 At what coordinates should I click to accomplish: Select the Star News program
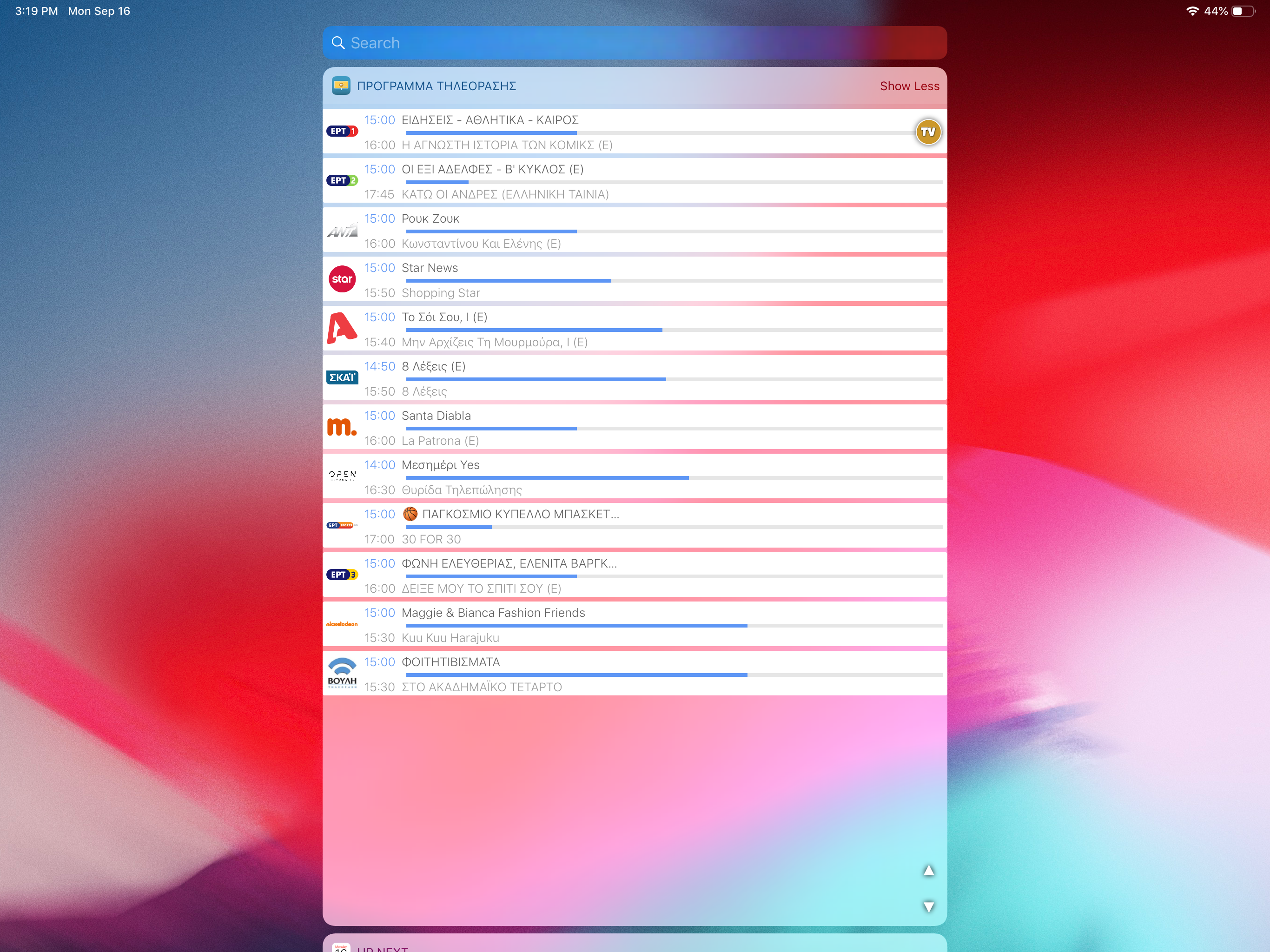(430, 268)
